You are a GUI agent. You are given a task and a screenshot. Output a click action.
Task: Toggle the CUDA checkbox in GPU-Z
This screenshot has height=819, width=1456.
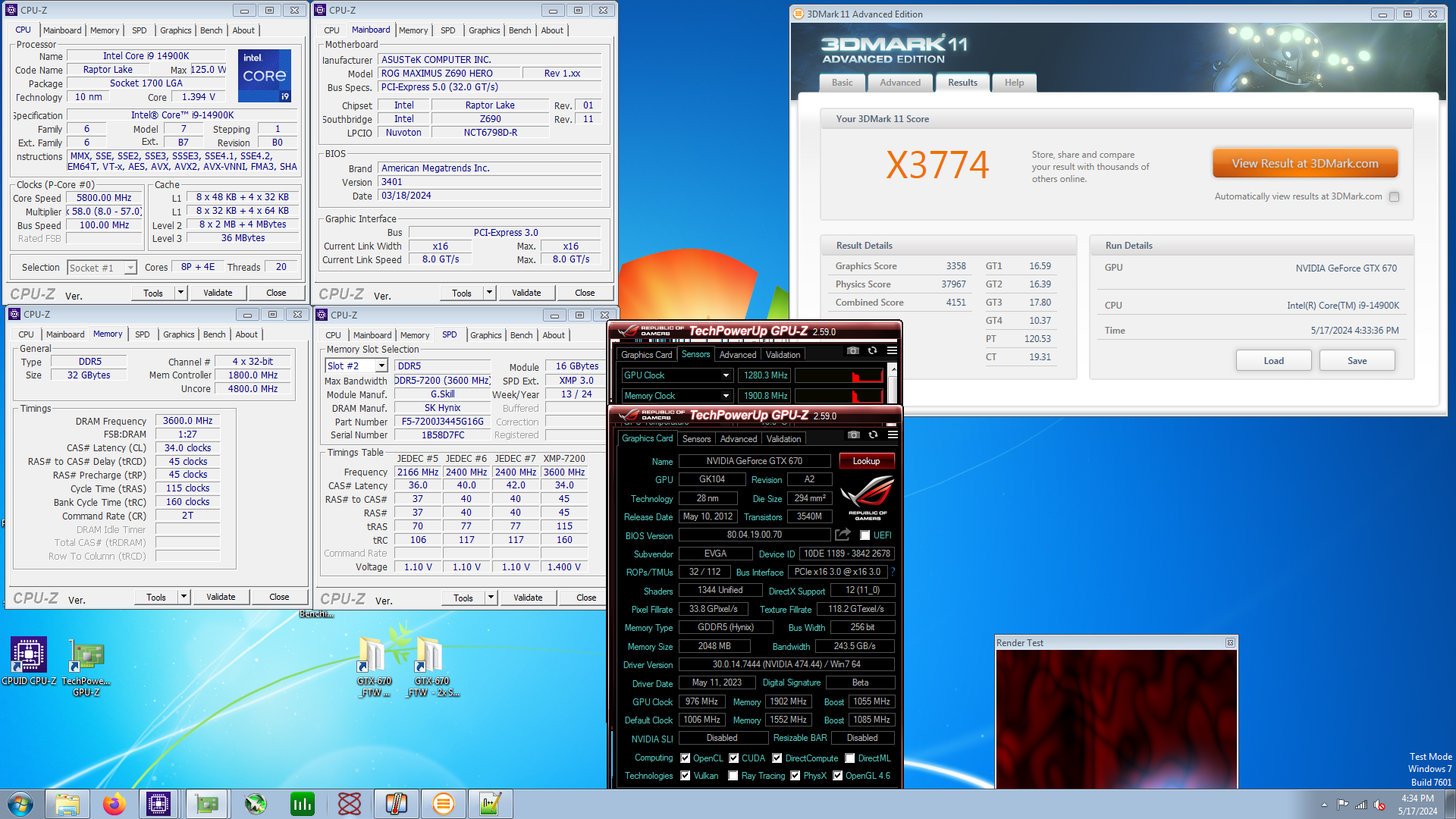click(733, 758)
